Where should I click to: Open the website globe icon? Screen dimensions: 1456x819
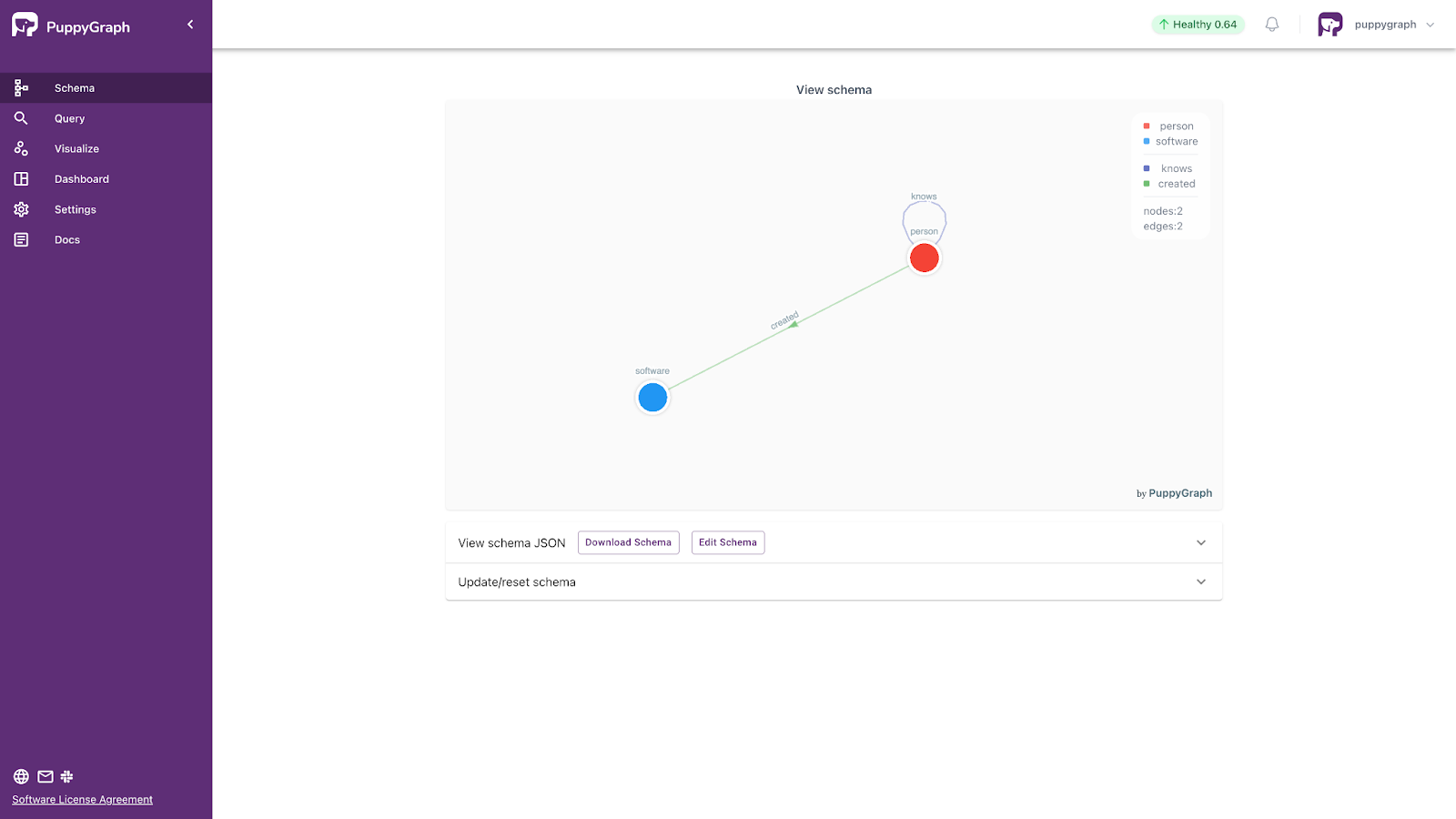pos(21,776)
